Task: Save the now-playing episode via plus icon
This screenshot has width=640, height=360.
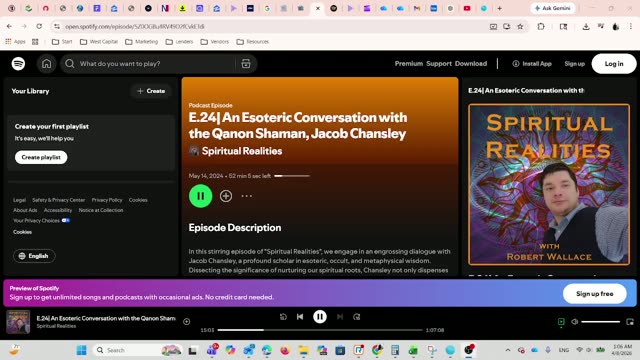Action: pyautogui.click(x=187, y=322)
